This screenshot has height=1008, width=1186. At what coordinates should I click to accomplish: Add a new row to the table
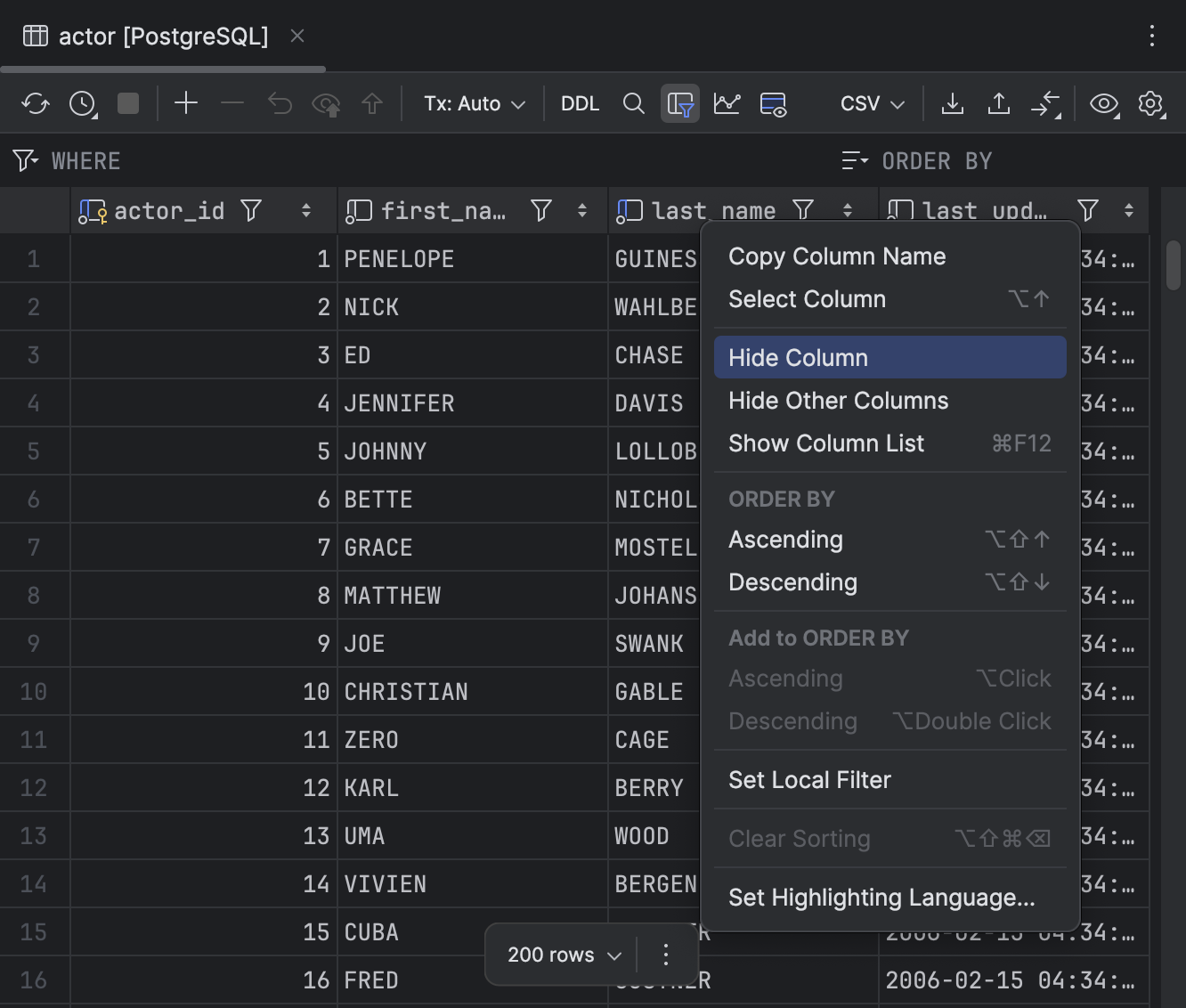pyautogui.click(x=186, y=102)
